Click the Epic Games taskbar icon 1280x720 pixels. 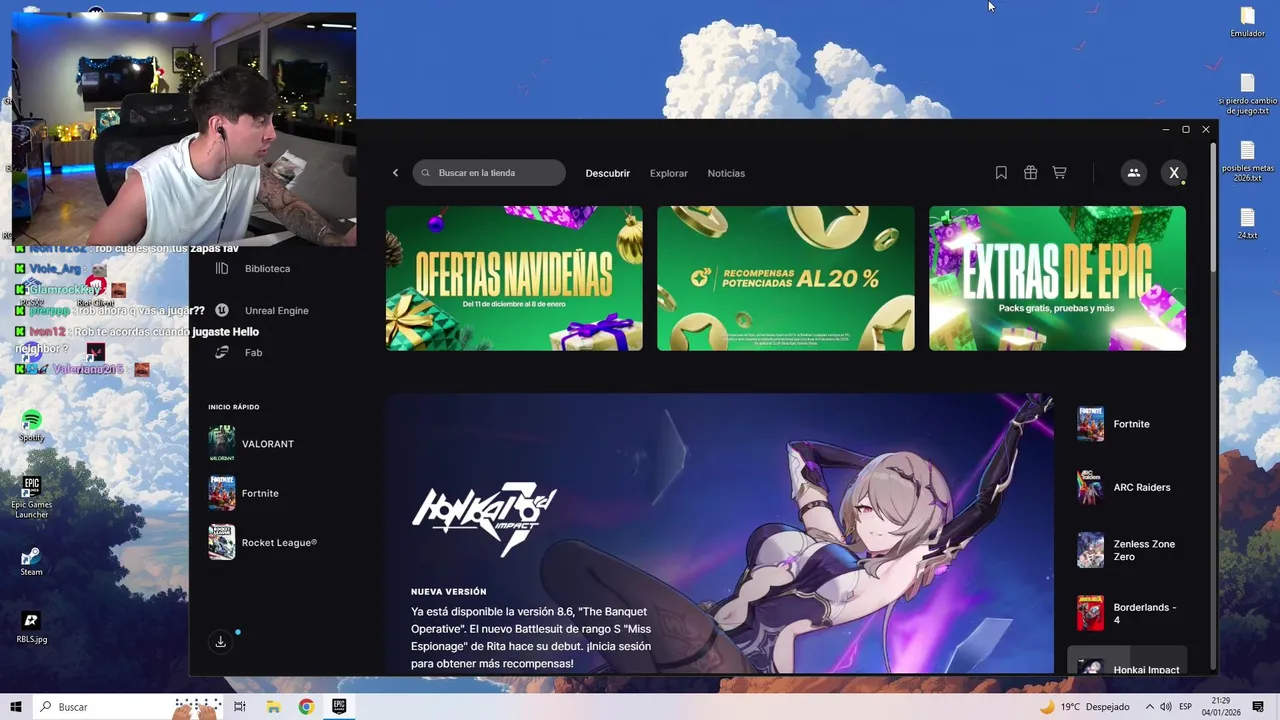(339, 707)
